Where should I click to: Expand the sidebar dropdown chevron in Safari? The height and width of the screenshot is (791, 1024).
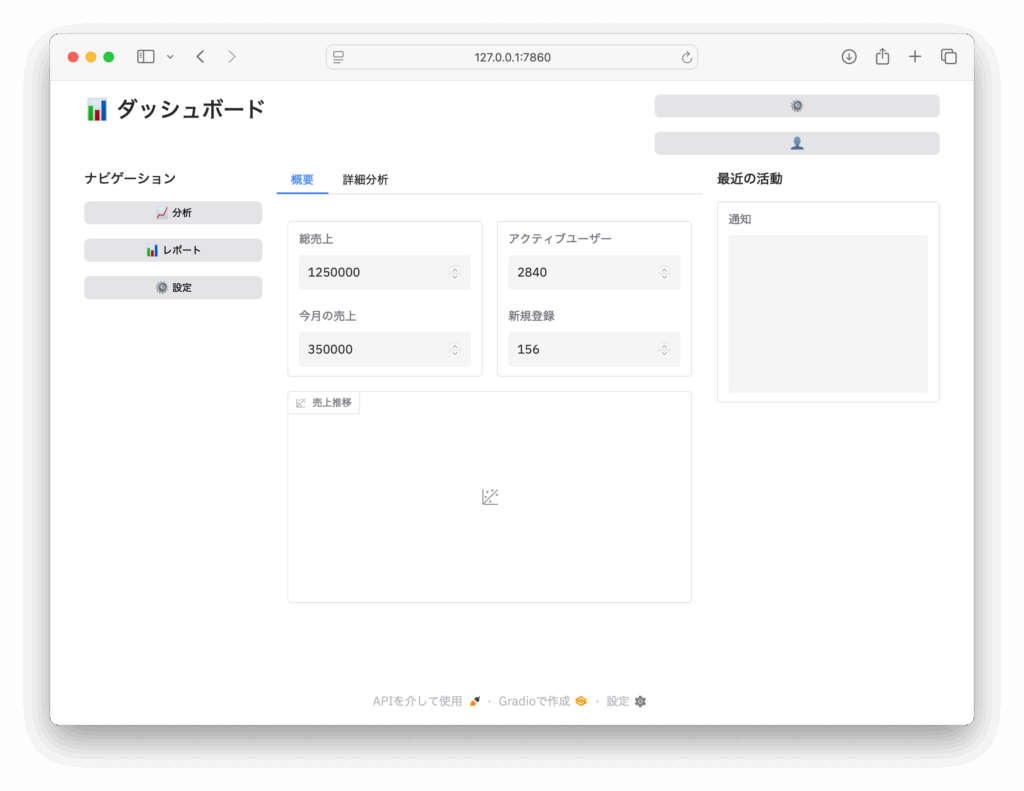tap(170, 57)
